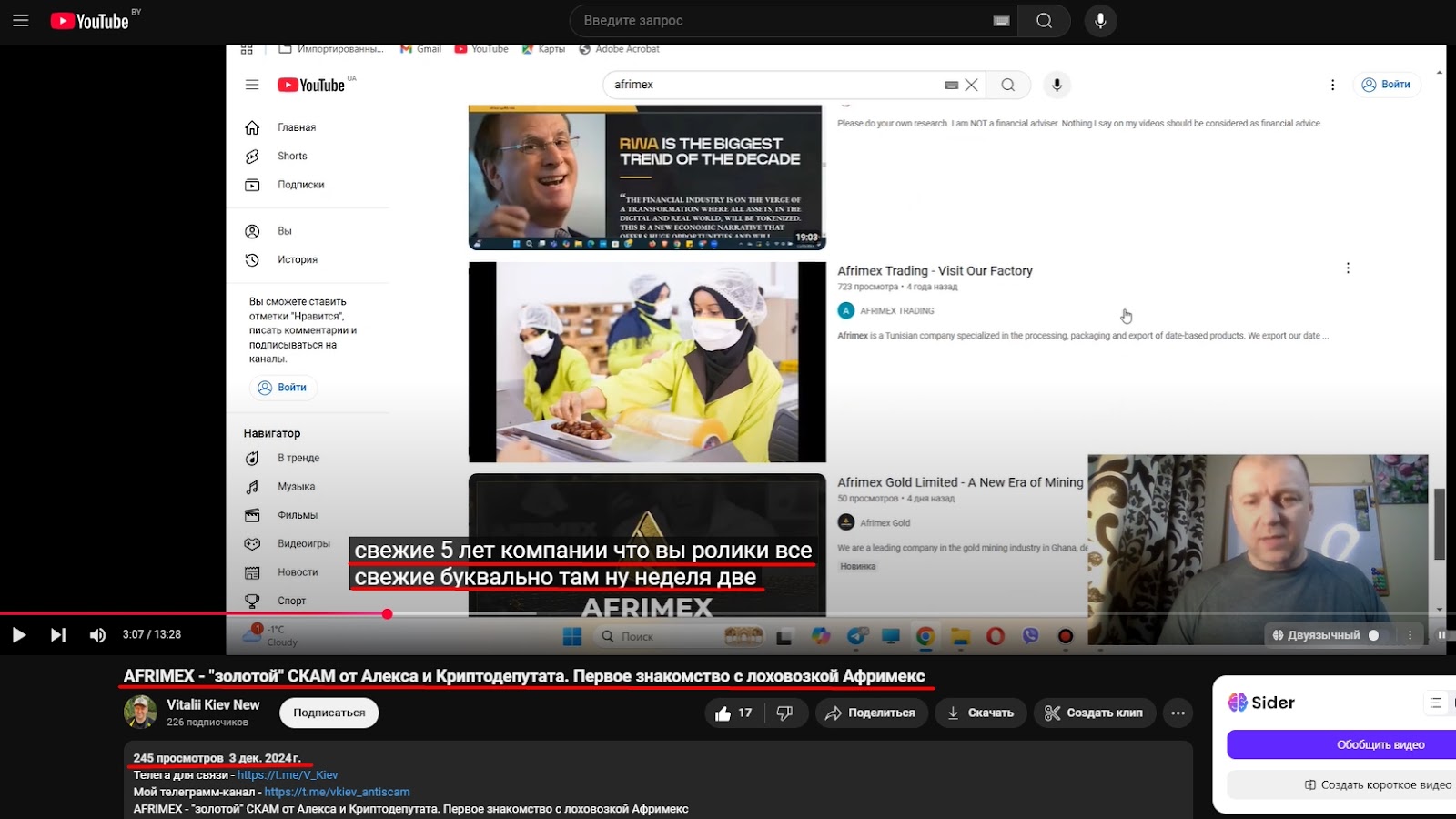Screen dimensions: 1456x819
Task: In recorded browser, click microphone voice search
Action: coord(1057,85)
